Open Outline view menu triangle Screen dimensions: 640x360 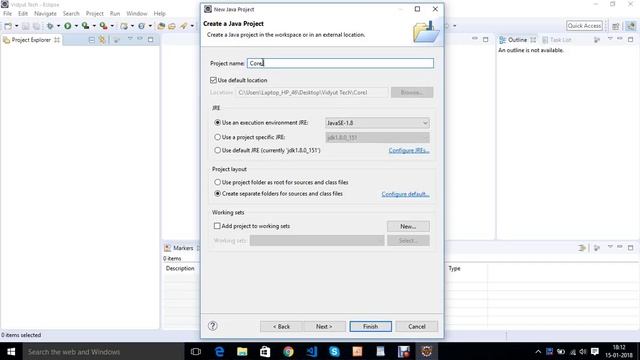[x=610, y=39]
